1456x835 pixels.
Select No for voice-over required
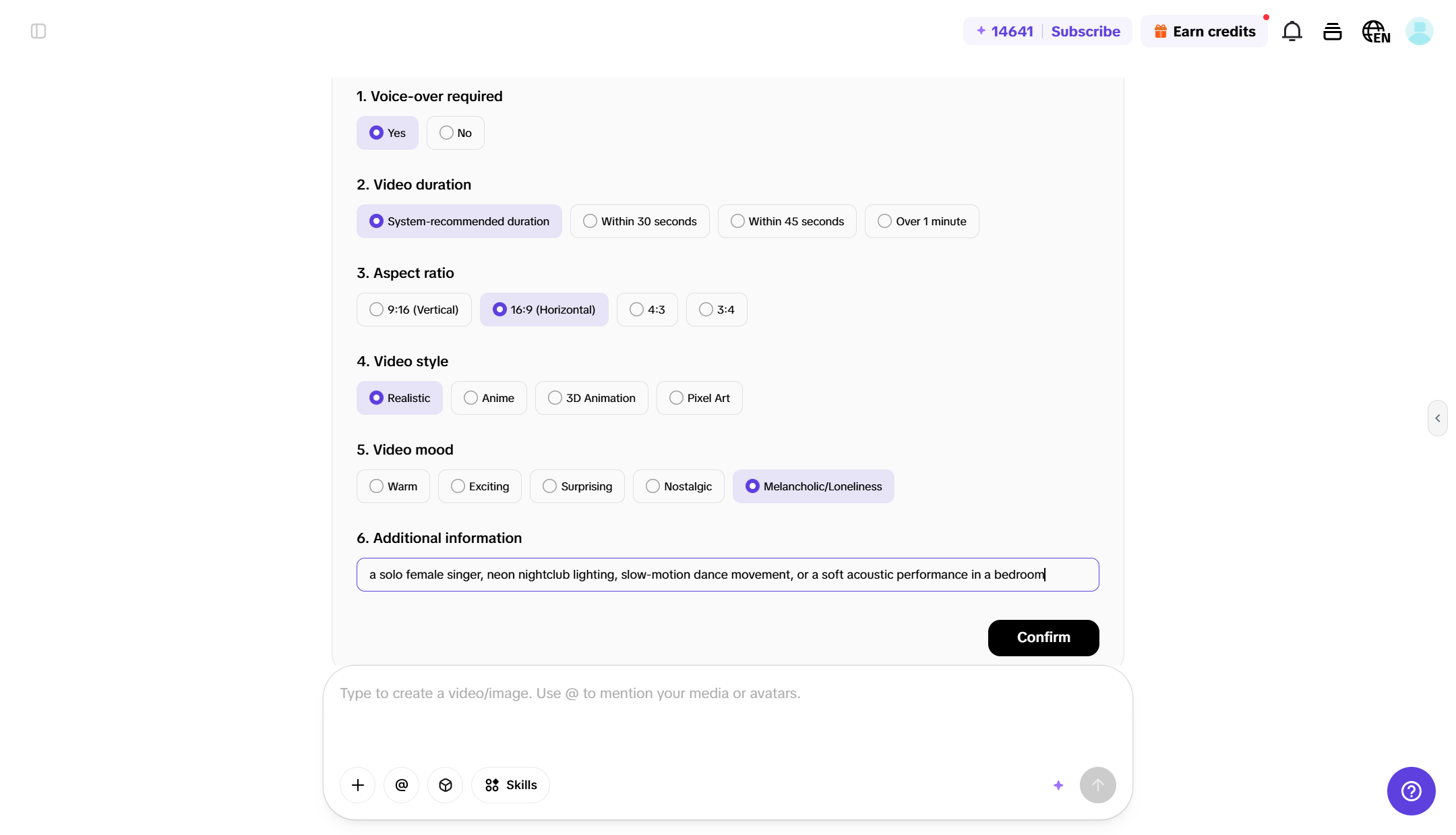pos(456,133)
